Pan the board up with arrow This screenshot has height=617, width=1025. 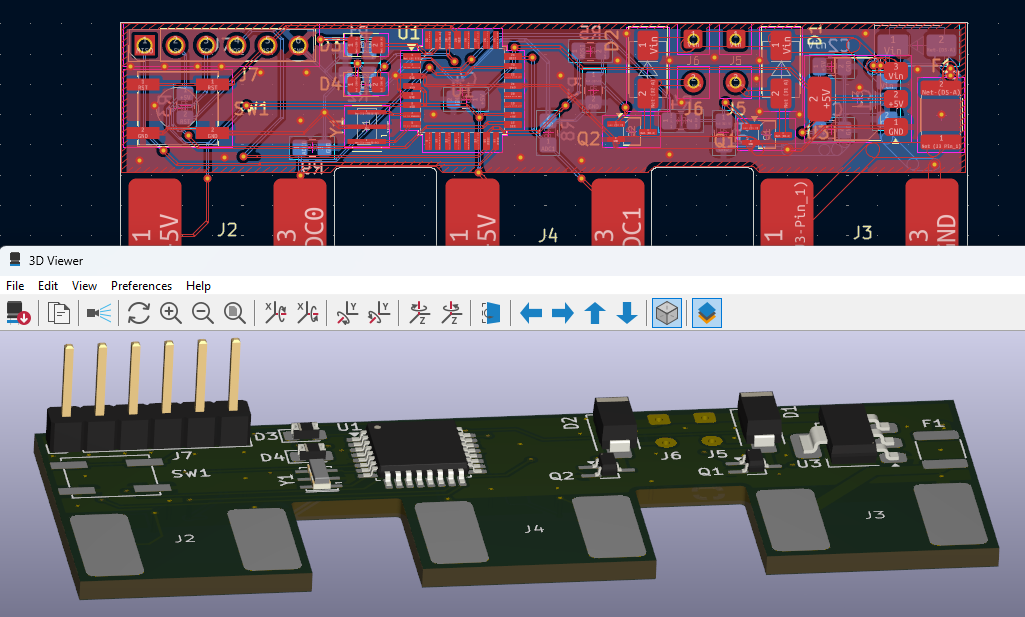tap(595, 313)
